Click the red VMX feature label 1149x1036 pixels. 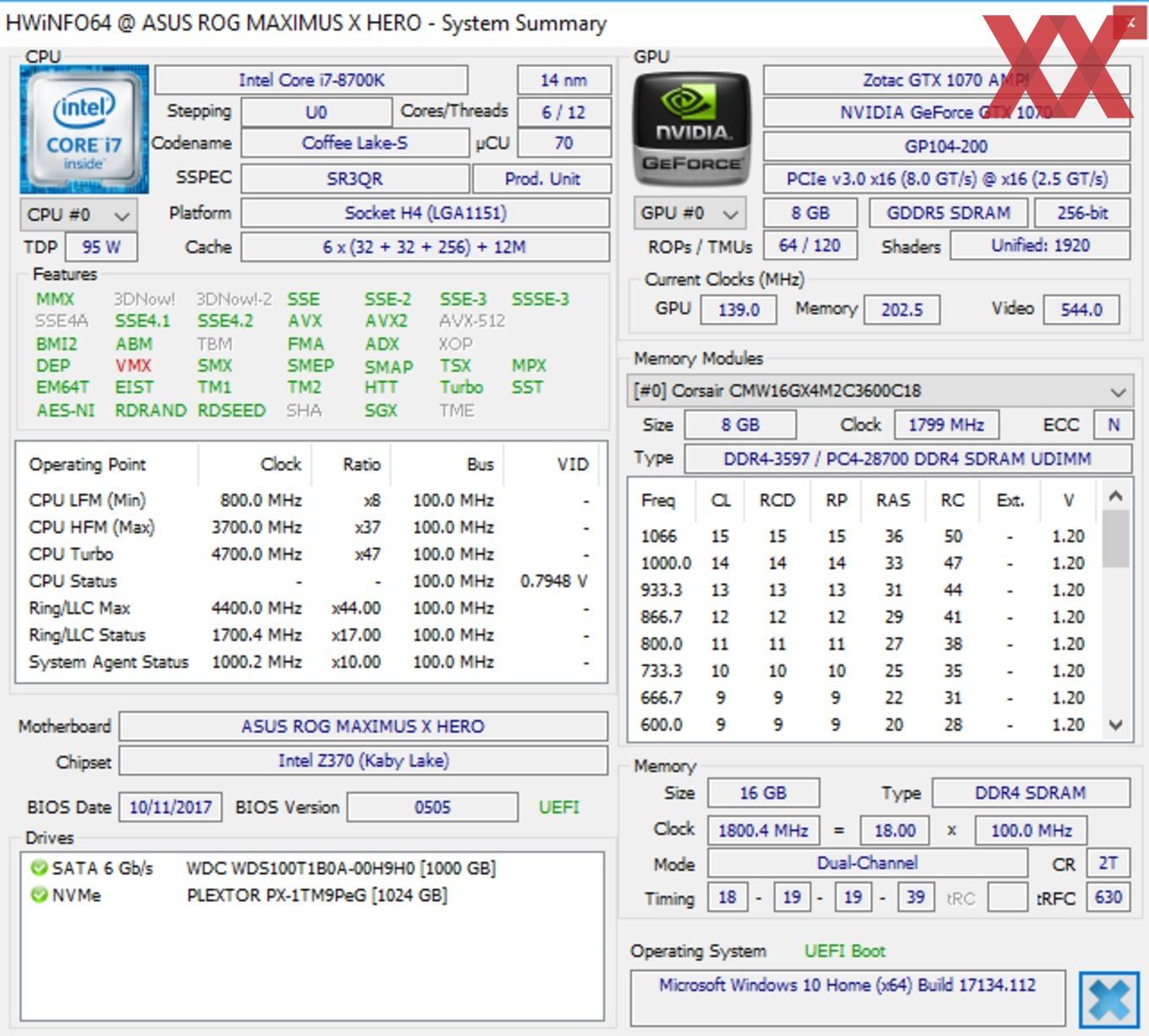[133, 366]
